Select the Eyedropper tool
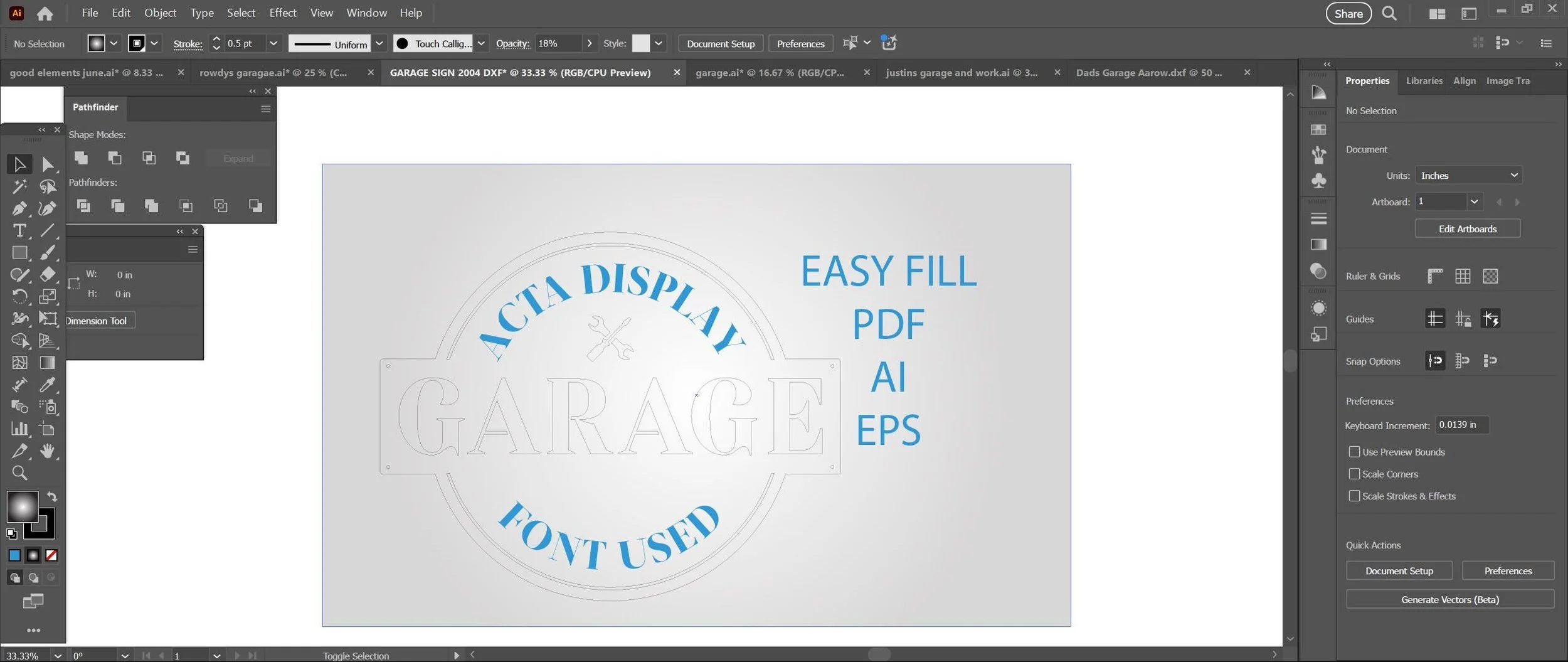The image size is (1568, 662). point(48,385)
